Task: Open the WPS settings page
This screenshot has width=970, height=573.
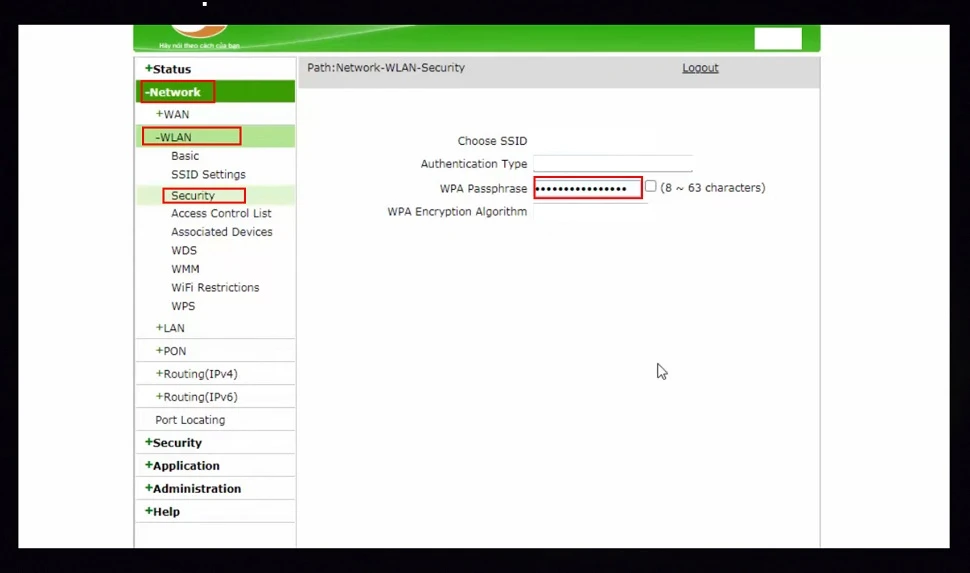Action: point(183,306)
